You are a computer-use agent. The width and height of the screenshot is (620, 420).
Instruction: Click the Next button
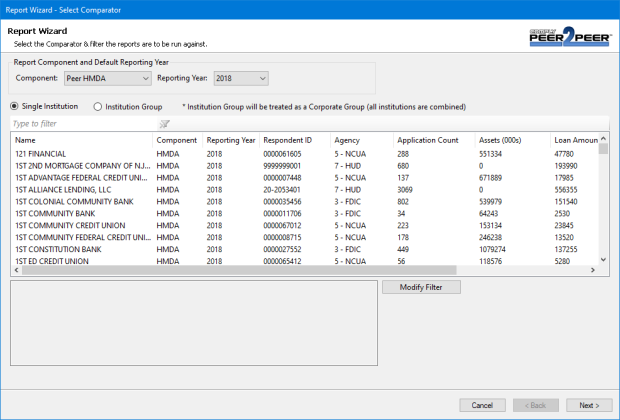point(589,405)
